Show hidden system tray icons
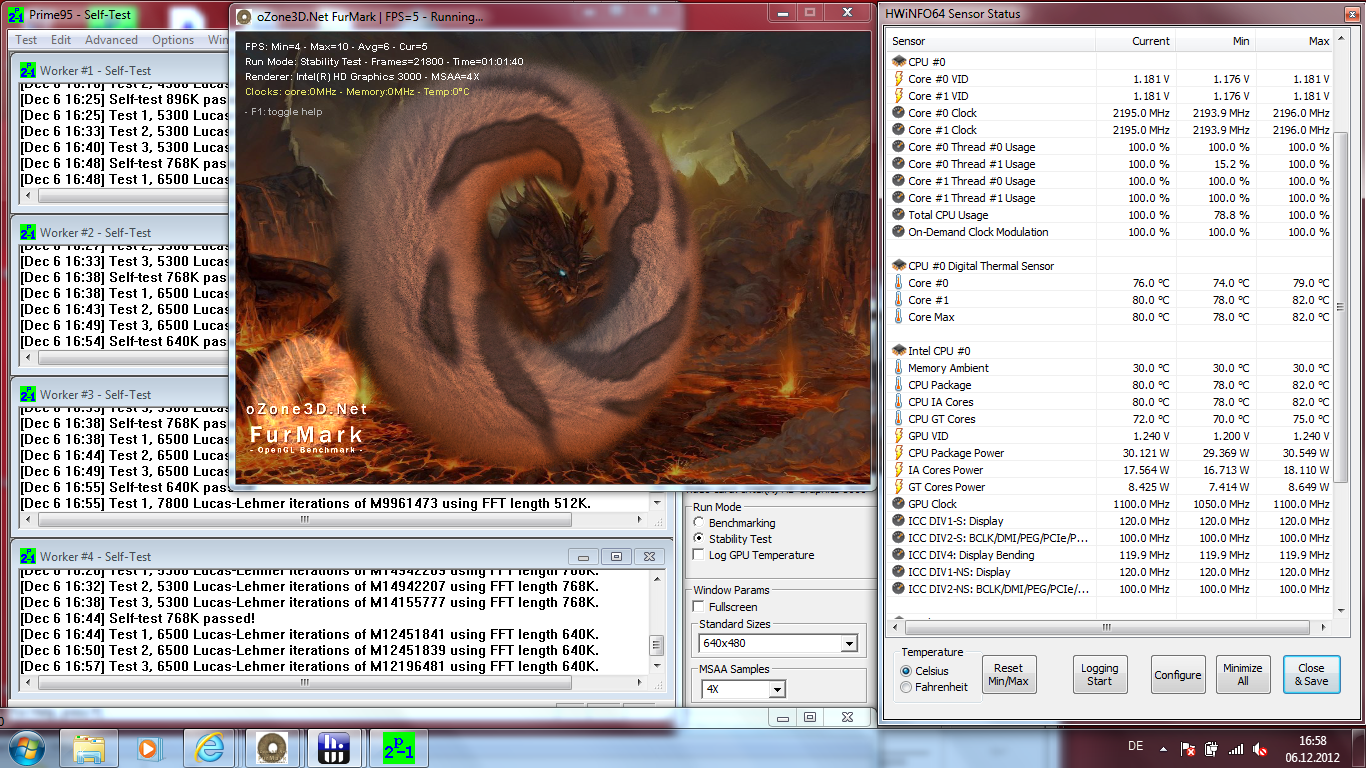Screen dimensions: 1366x768 [x=1163, y=748]
